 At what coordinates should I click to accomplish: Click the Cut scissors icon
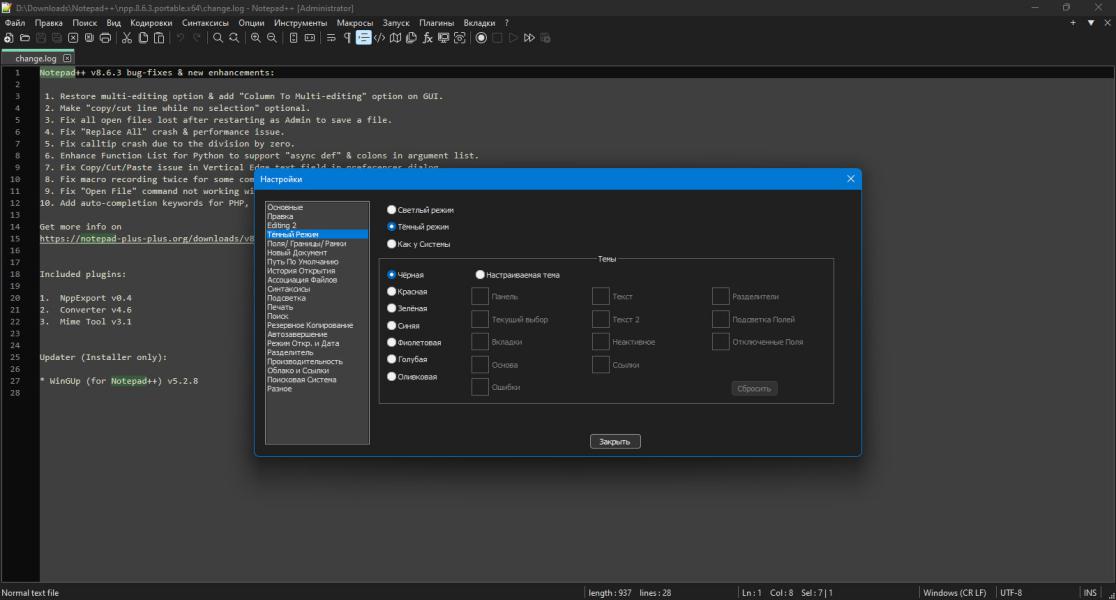[x=127, y=38]
